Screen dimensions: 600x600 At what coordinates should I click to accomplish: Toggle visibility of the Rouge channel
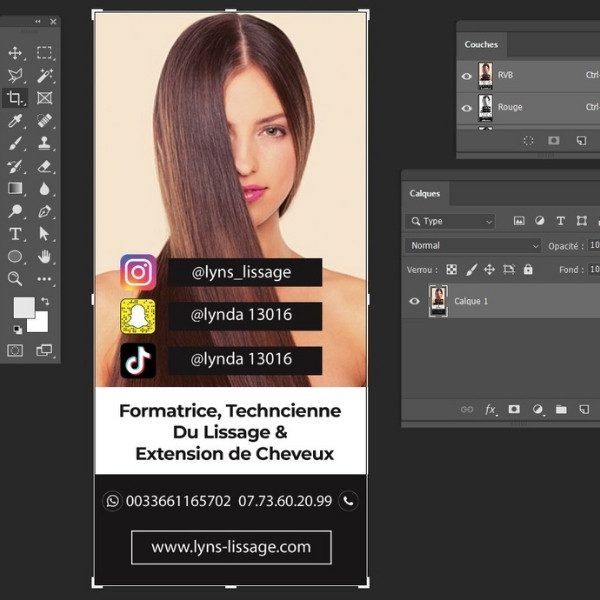(x=467, y=107)
